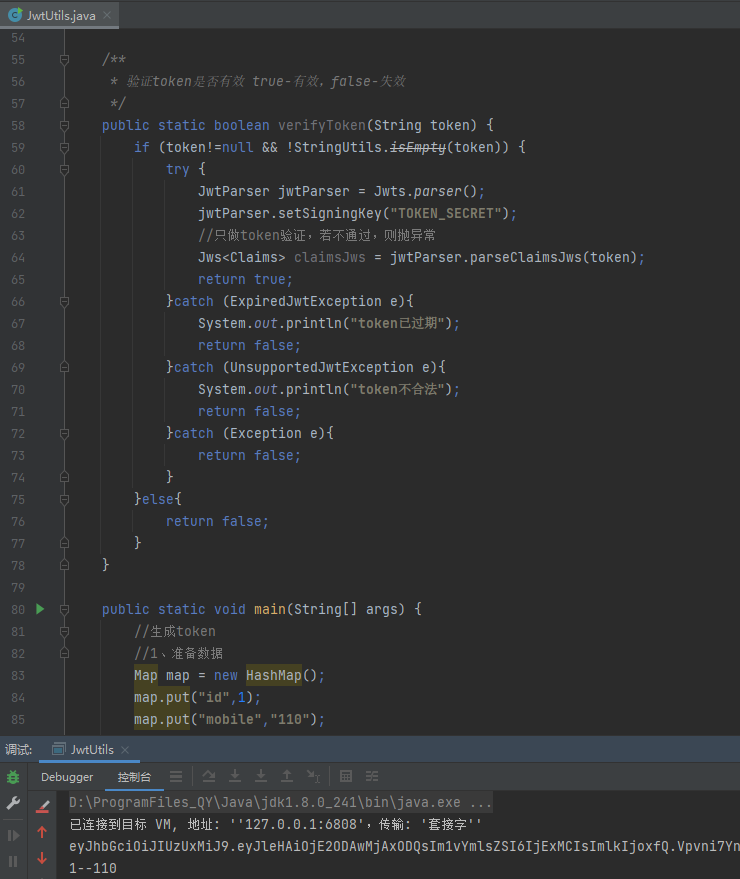
Task: Click line number 79 in the gutter
Action: click(18, 587)
